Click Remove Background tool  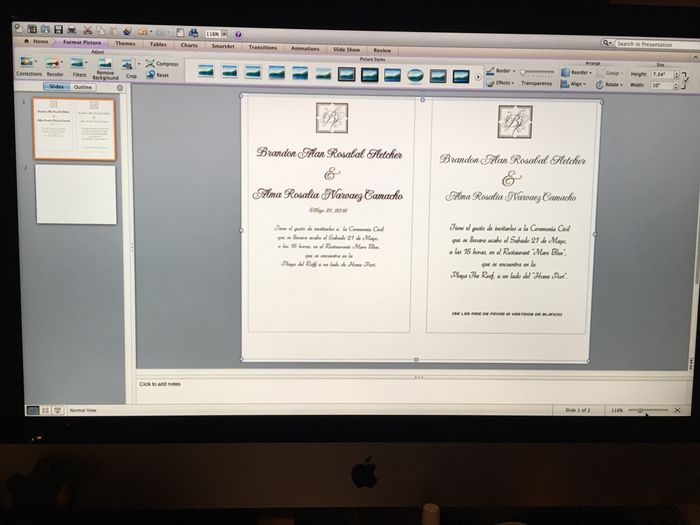105,69
